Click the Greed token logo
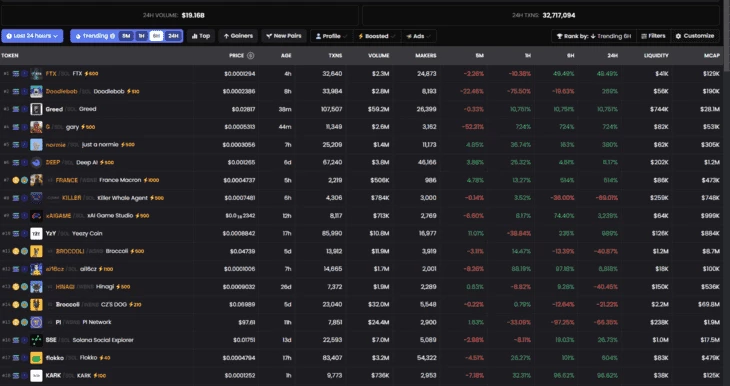This screenshot has width=730, height=386. tap(36, 109)
